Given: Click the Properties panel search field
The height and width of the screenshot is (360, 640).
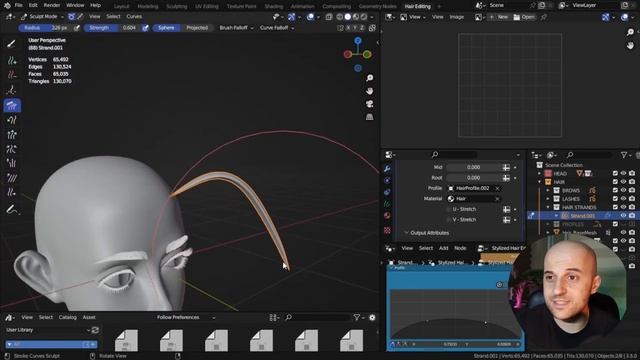Looking at the screenshot, I should pyautogui.click(x=454, y=155).
